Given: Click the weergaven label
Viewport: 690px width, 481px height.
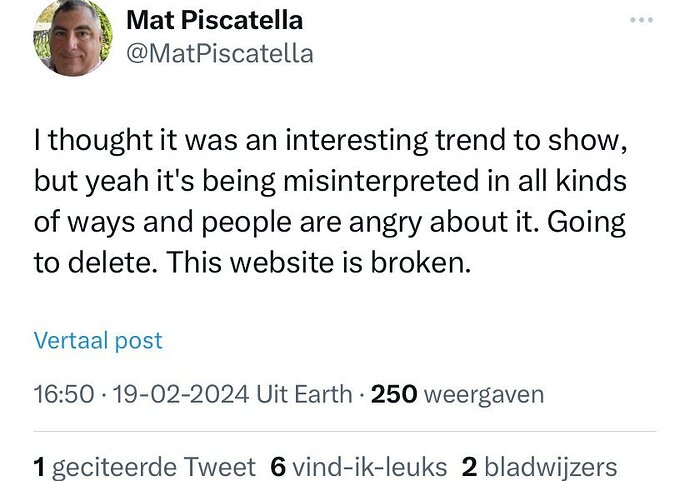Looking at the screenshot, I should coord(484,395).
